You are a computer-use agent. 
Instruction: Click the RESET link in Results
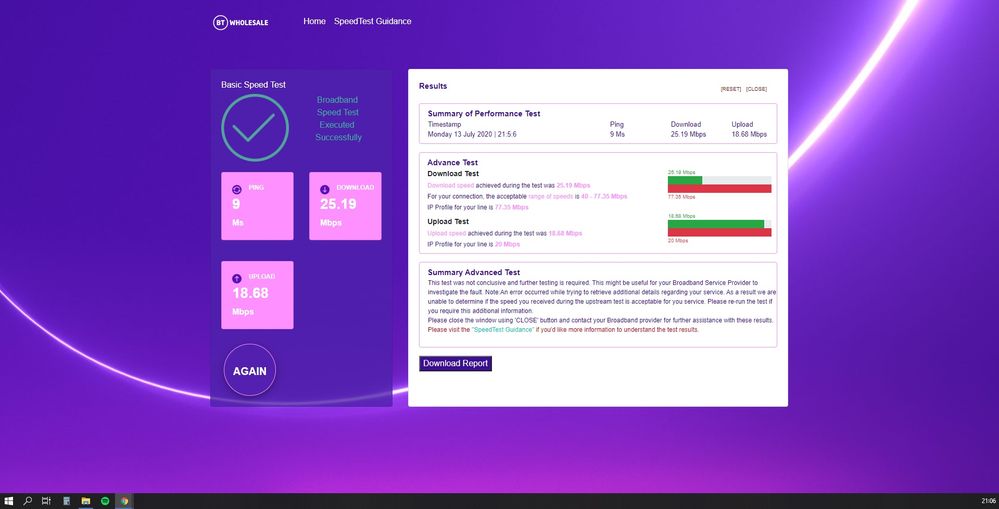click(731, 89)
